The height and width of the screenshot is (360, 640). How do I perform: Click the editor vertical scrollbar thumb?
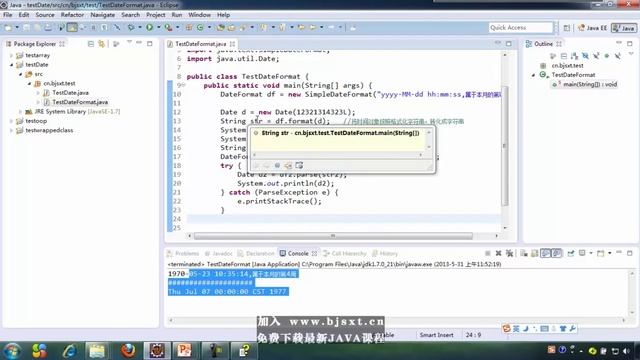click(505, 146)
